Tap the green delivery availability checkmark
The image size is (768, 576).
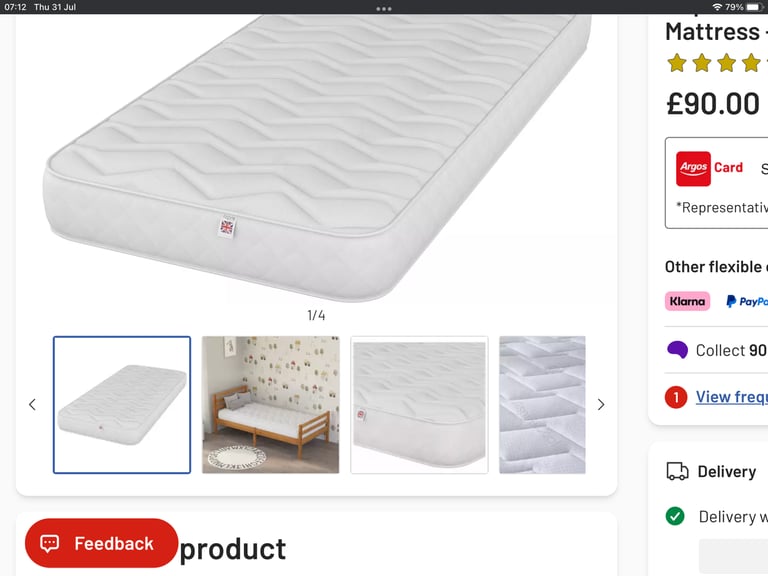pyautogui.click(x=675, y=516)
